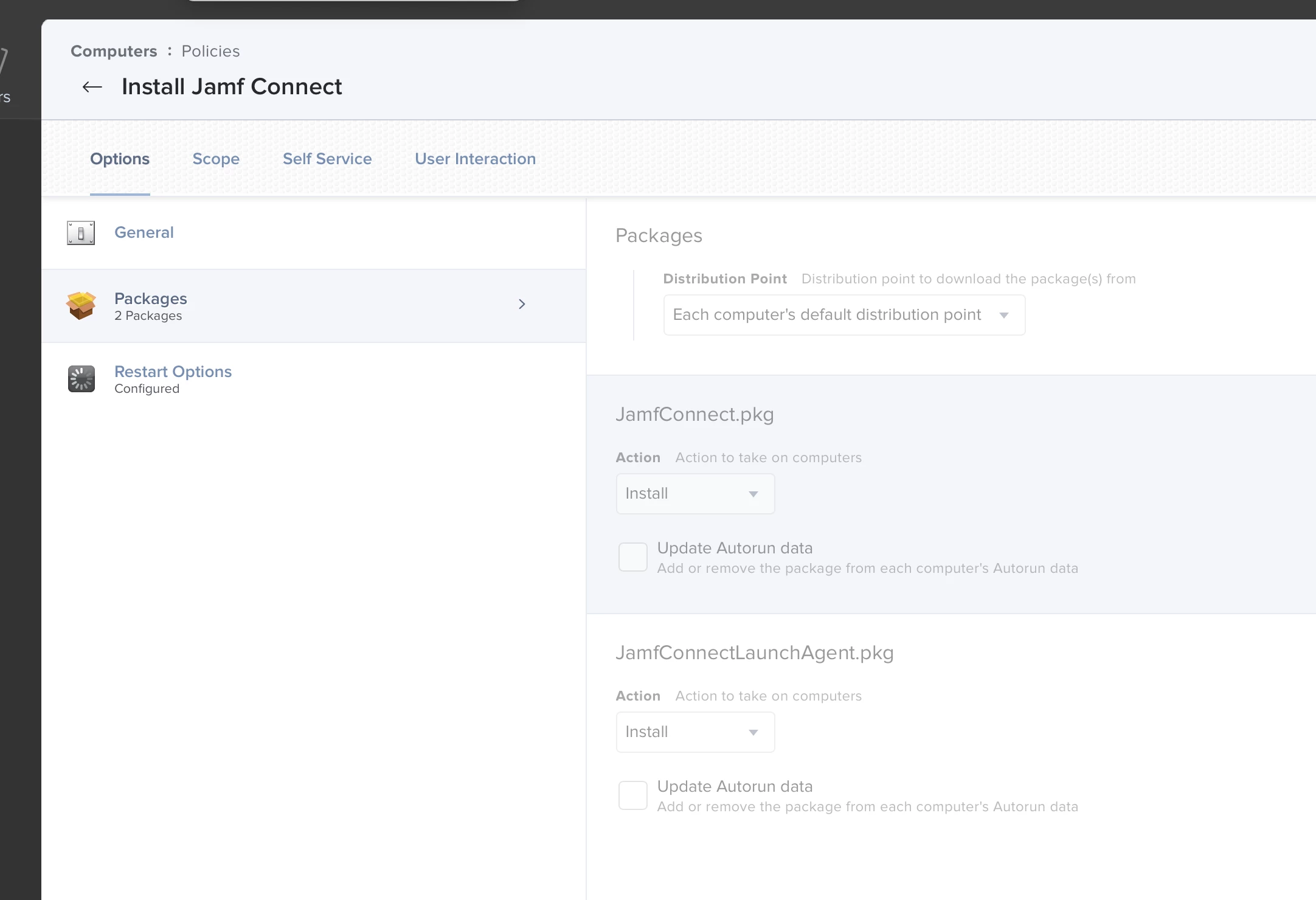
Task: Switch to the Scope tab
Action: (216, 159)
